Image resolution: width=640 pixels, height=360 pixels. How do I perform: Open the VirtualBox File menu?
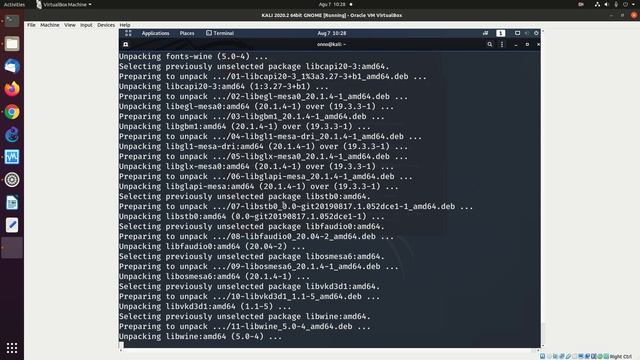[x=31, y=25]
